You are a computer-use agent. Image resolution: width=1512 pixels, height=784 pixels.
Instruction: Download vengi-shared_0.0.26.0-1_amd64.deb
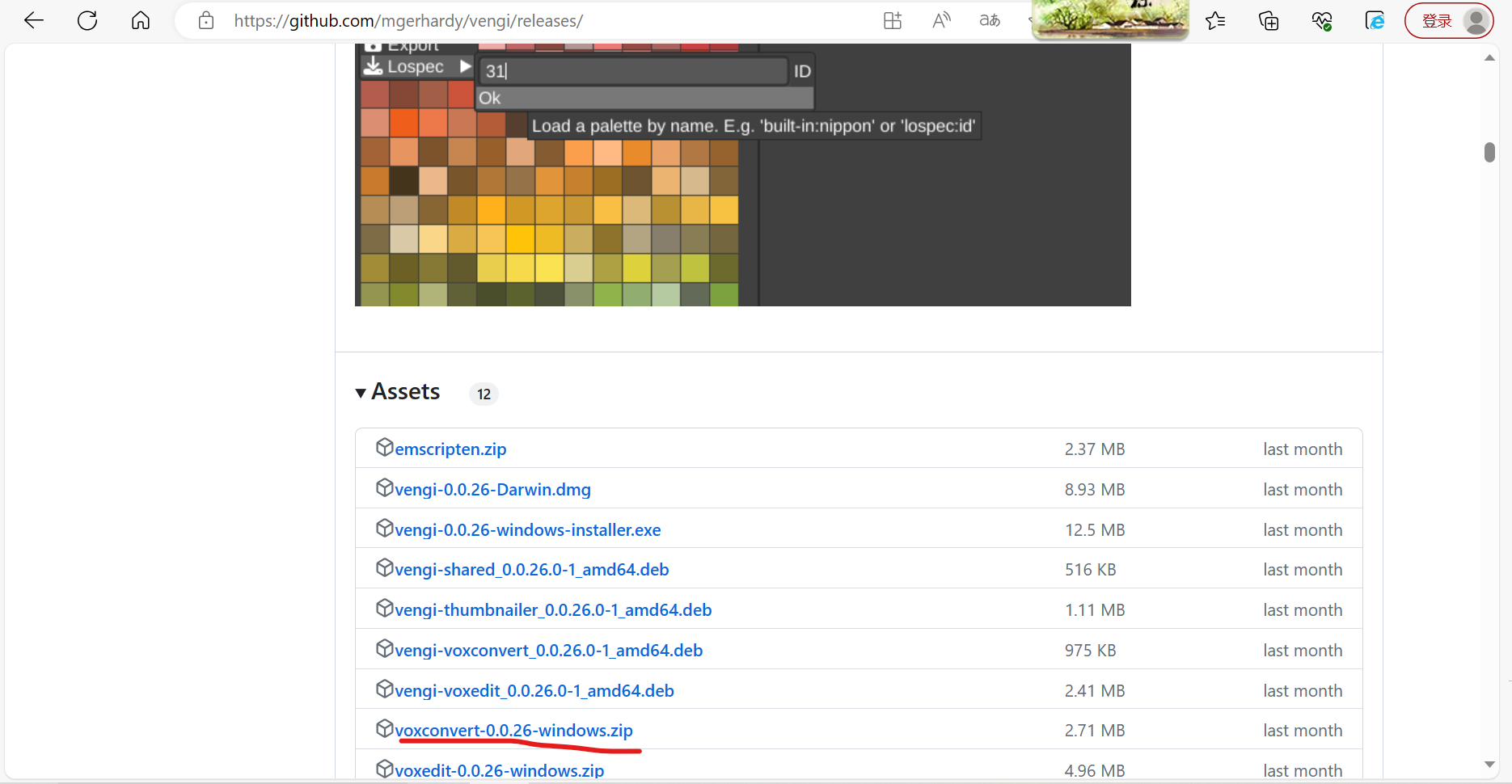point(532,570)
